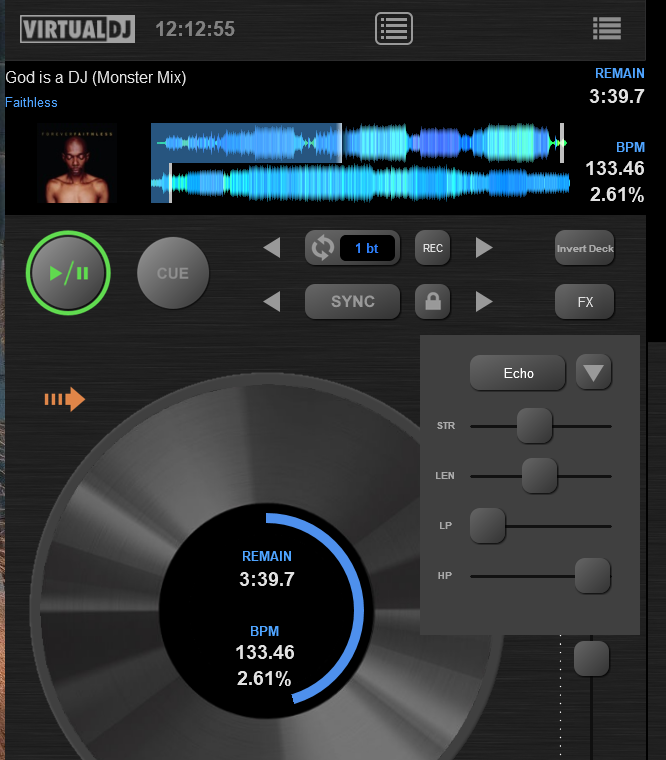Click the pitch fader handle
This screenshot has width=666, height=760.
click(x=591, y=658)
